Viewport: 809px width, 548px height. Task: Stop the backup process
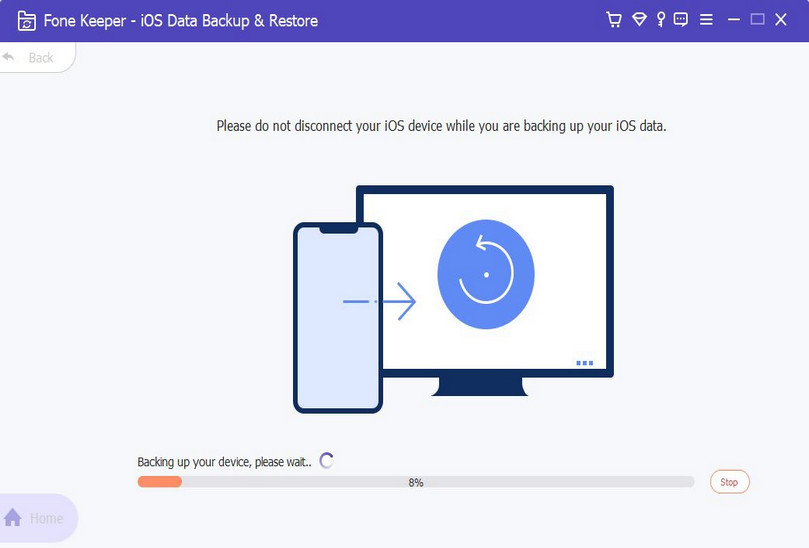pyautogui.click(x=729, y=482)
